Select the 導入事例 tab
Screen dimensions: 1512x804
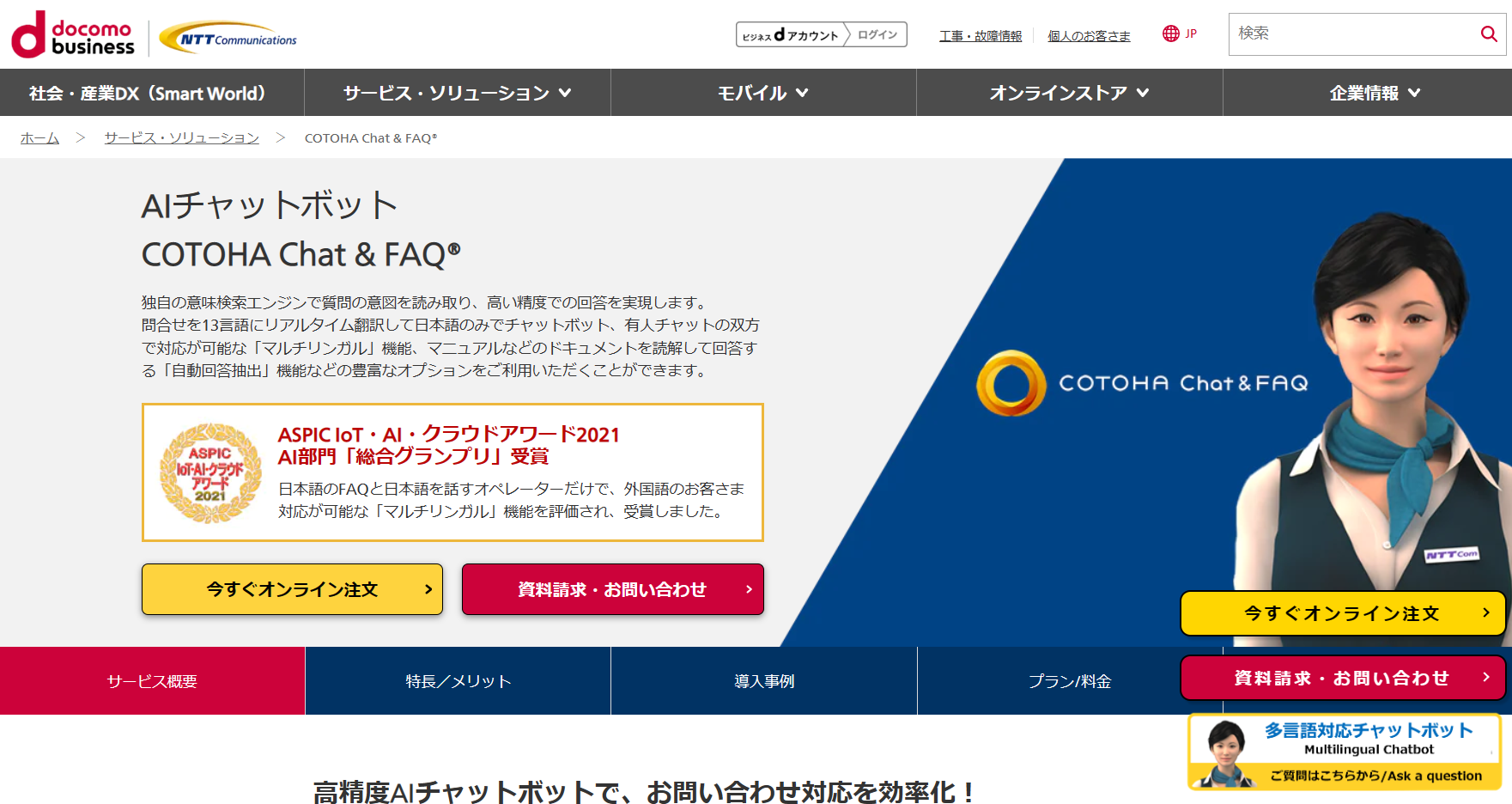[x=763, y=681]
